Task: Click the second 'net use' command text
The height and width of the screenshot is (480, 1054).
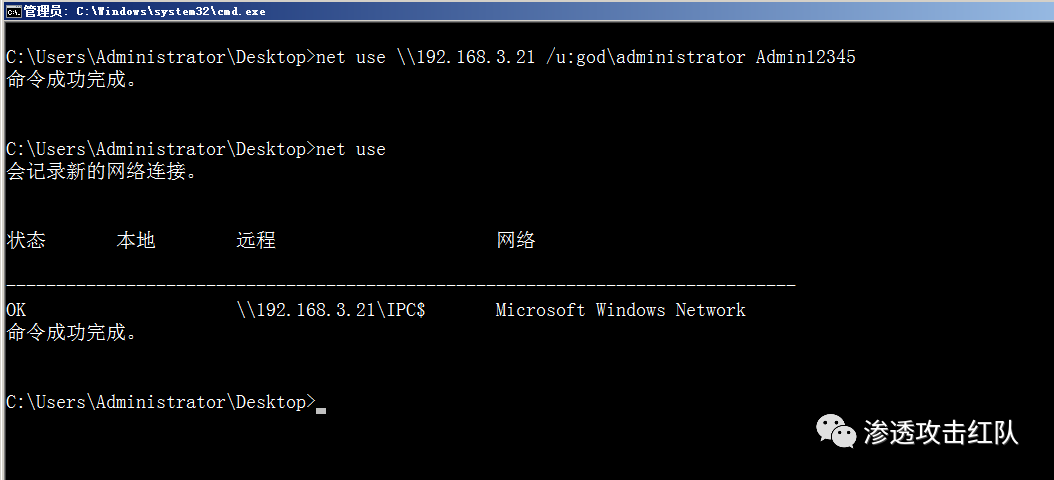Action: point(350,149)
